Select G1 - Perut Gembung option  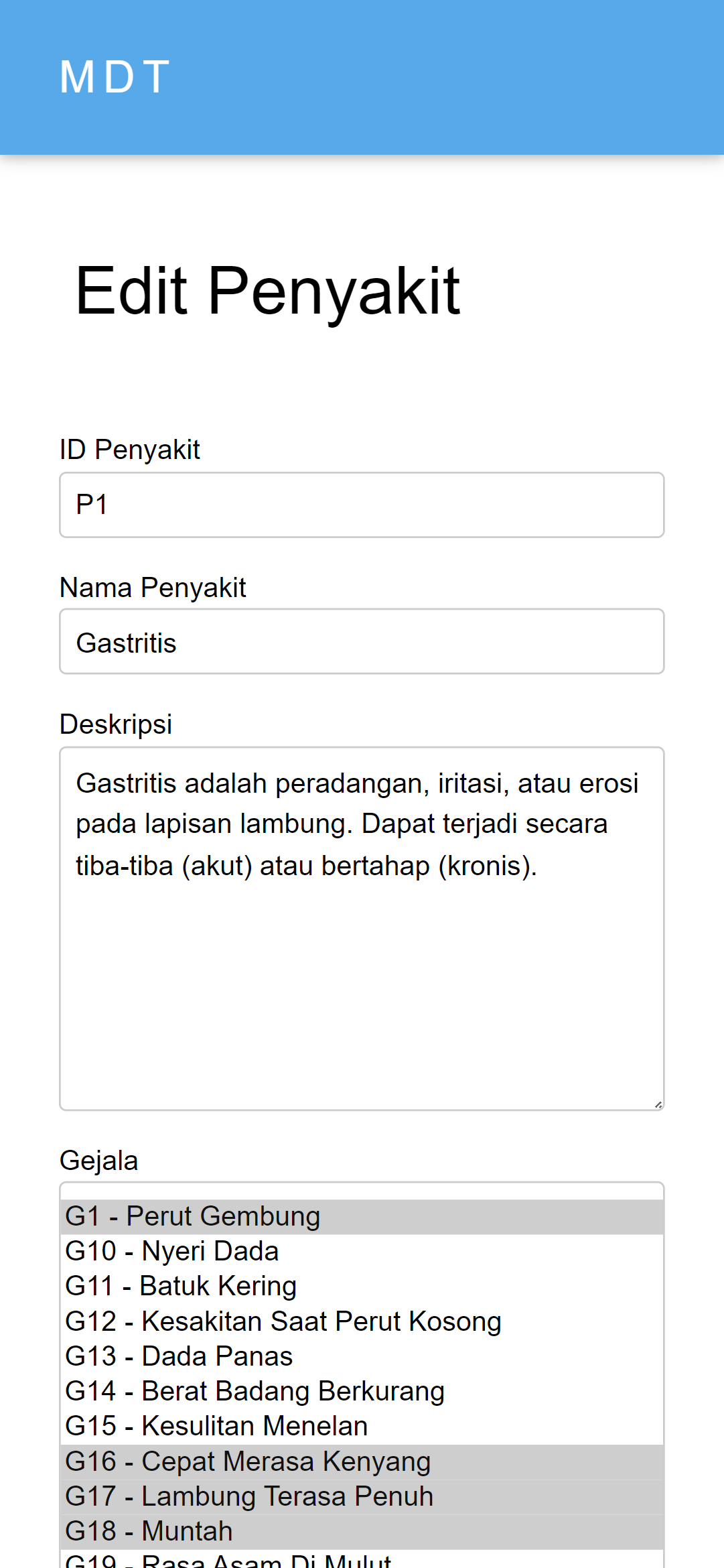pyautogui.click(x=362, y=1216)
